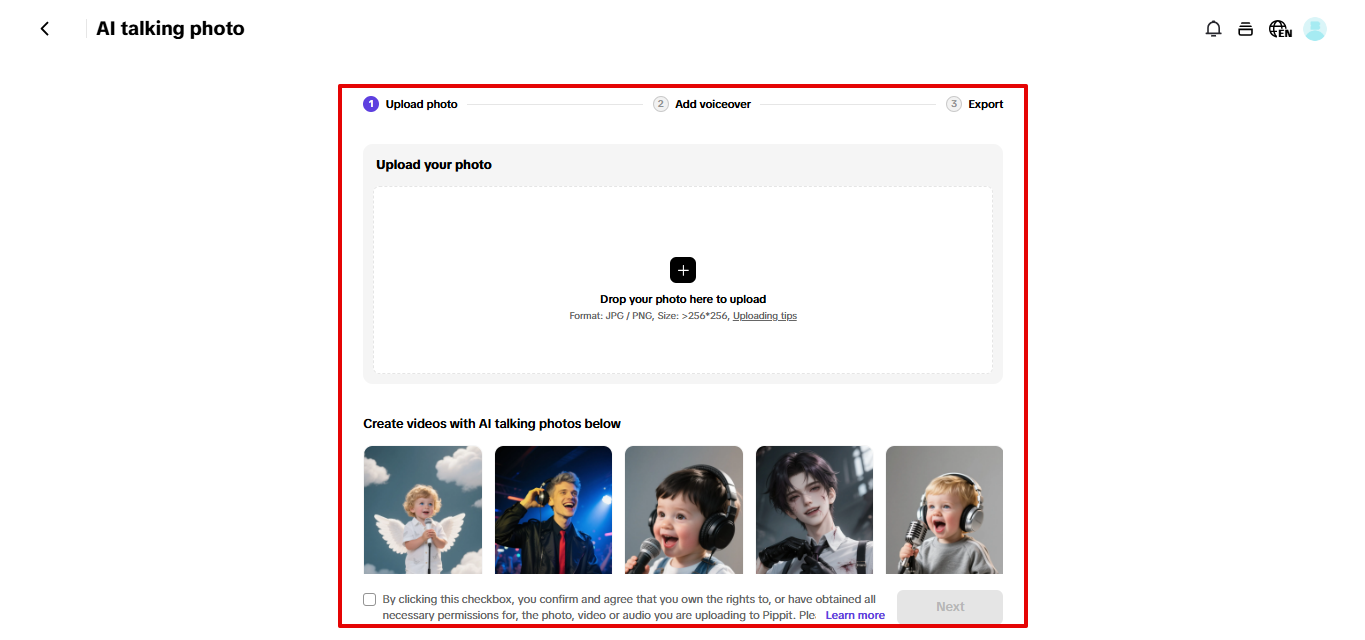Open notifications bell icon
This screenshot has height=640, width=1365.
point(1213,28)
